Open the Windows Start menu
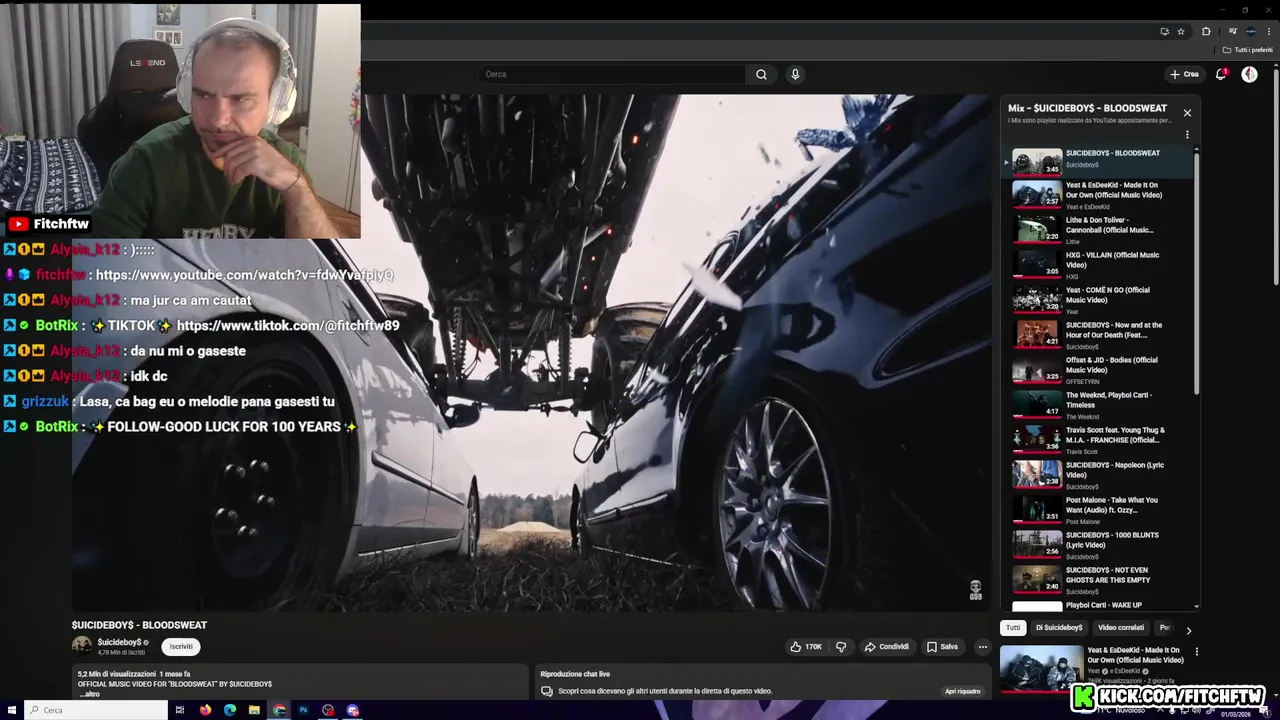Screen dimensions: 1280x720 11,710
